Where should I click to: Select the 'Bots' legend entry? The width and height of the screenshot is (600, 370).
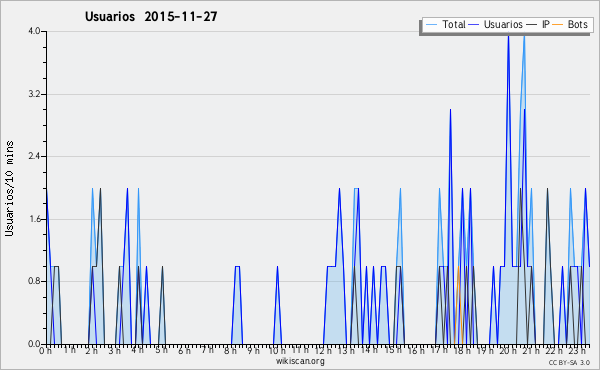(577, 24)
